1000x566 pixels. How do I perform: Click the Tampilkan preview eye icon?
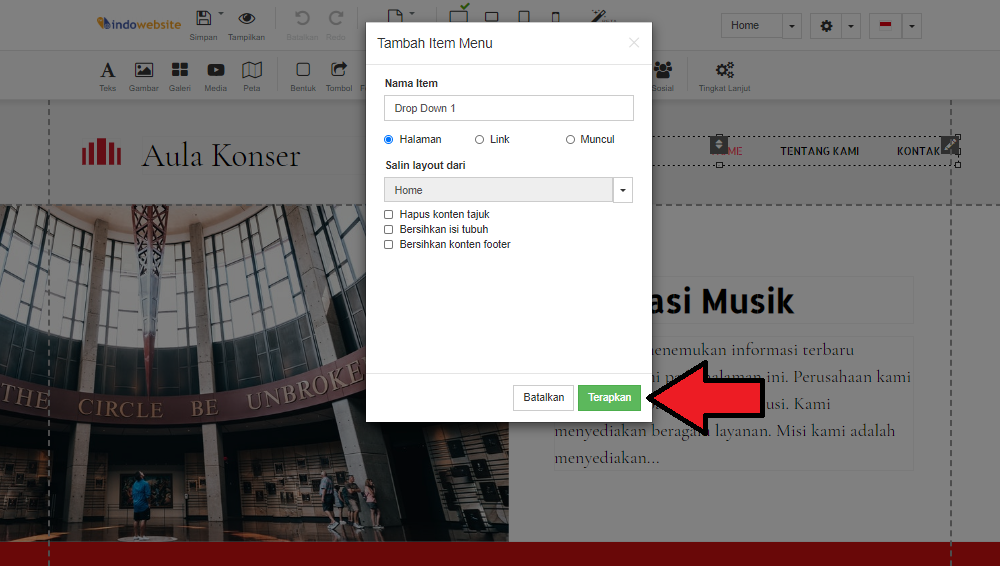coord(247,19)
